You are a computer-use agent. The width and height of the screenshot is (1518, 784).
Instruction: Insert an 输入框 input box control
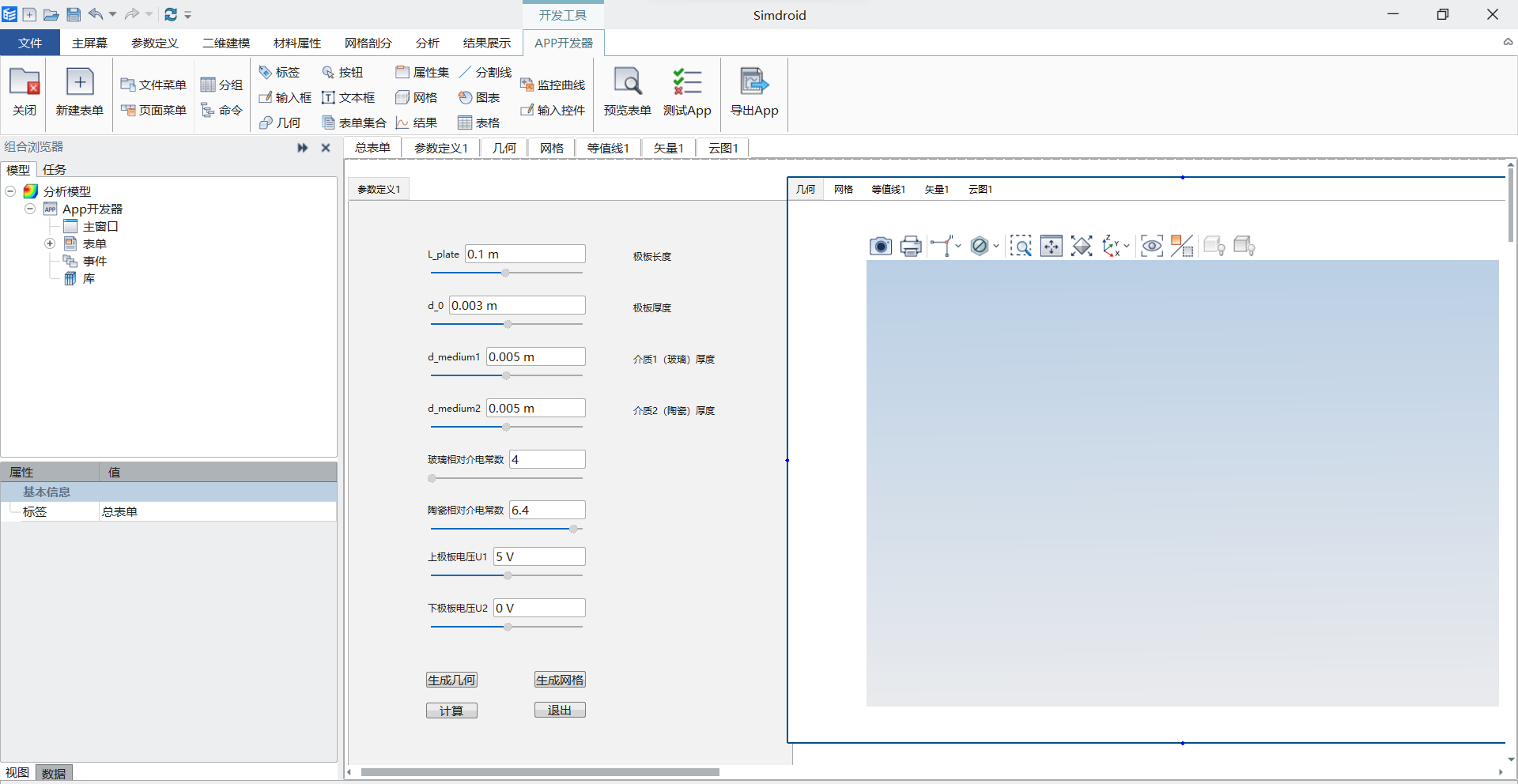(x=285, y=97)
